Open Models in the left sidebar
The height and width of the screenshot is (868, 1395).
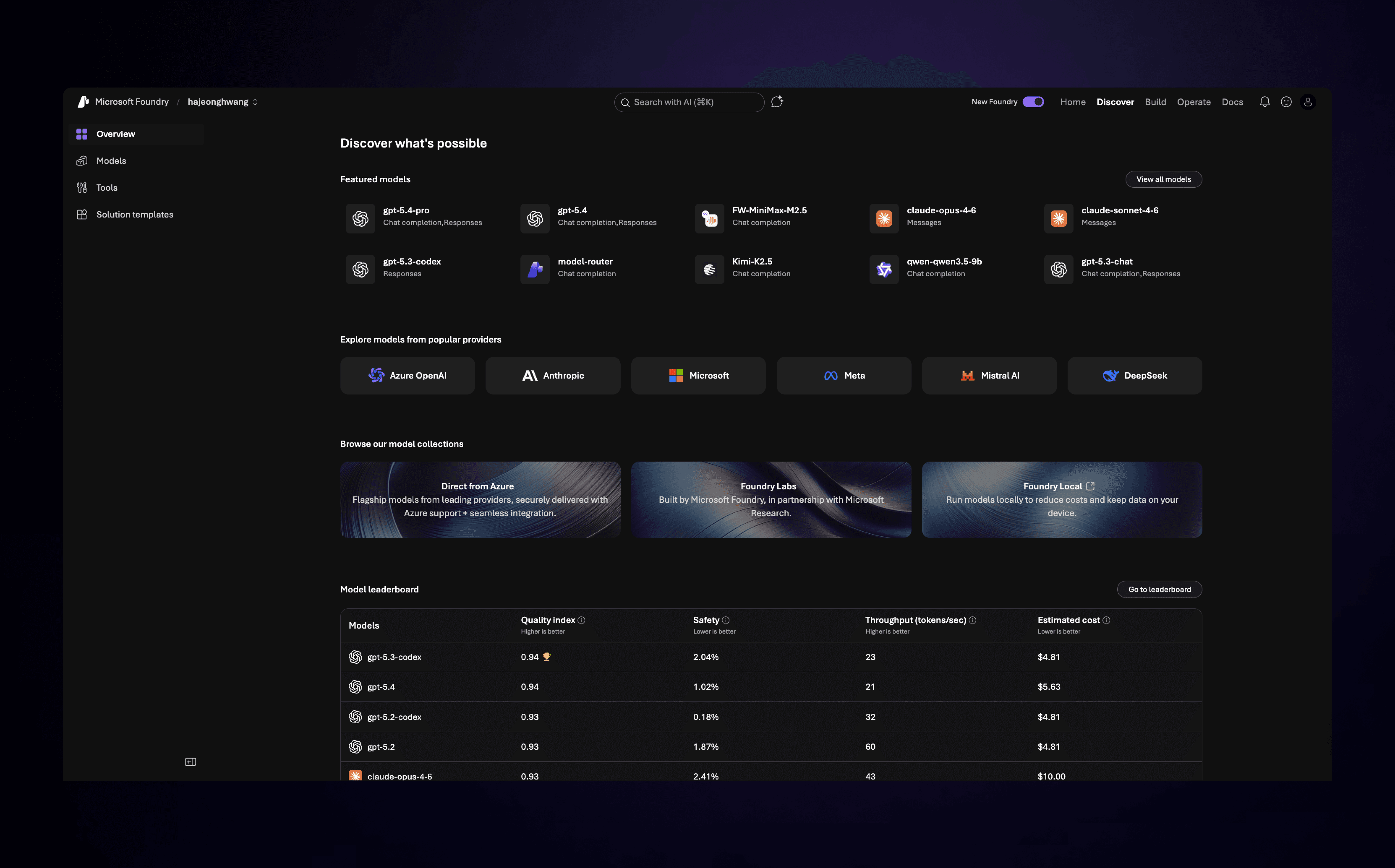pos(111,161)
